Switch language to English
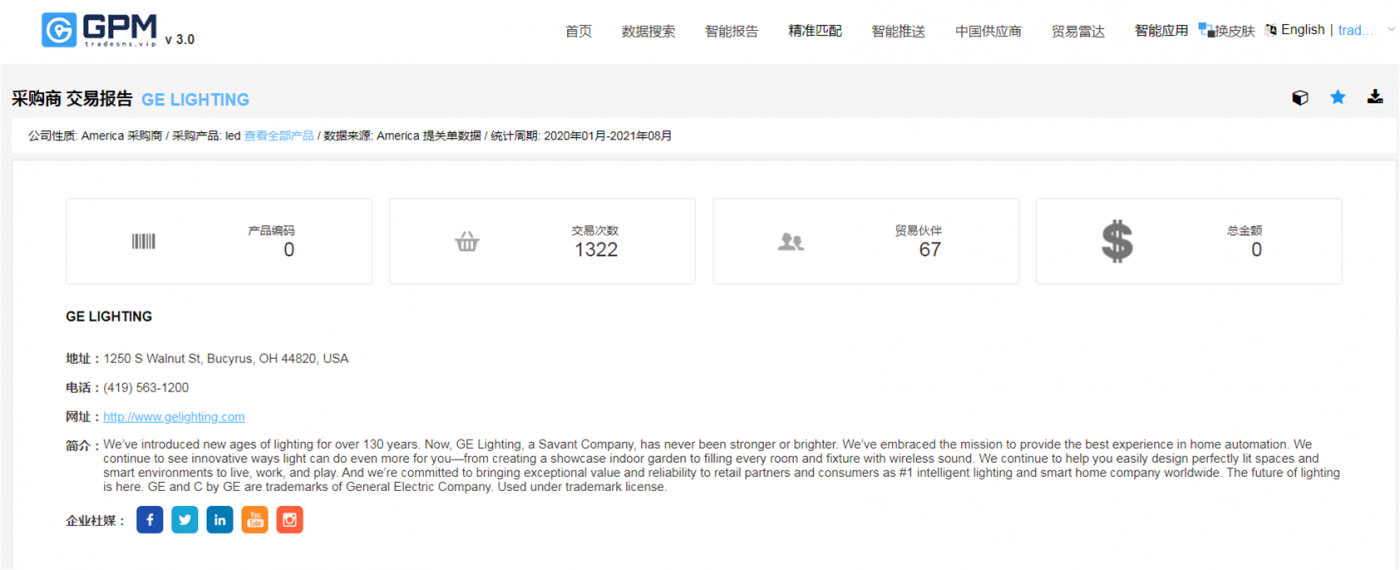1400x570 pixels. pos(1303,30)
